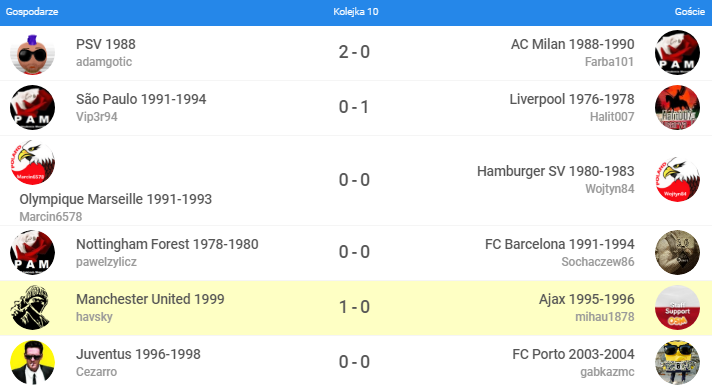
Task: Click adamgotic's mohawk sunglasses avatar
Action: tap(32, 53)
